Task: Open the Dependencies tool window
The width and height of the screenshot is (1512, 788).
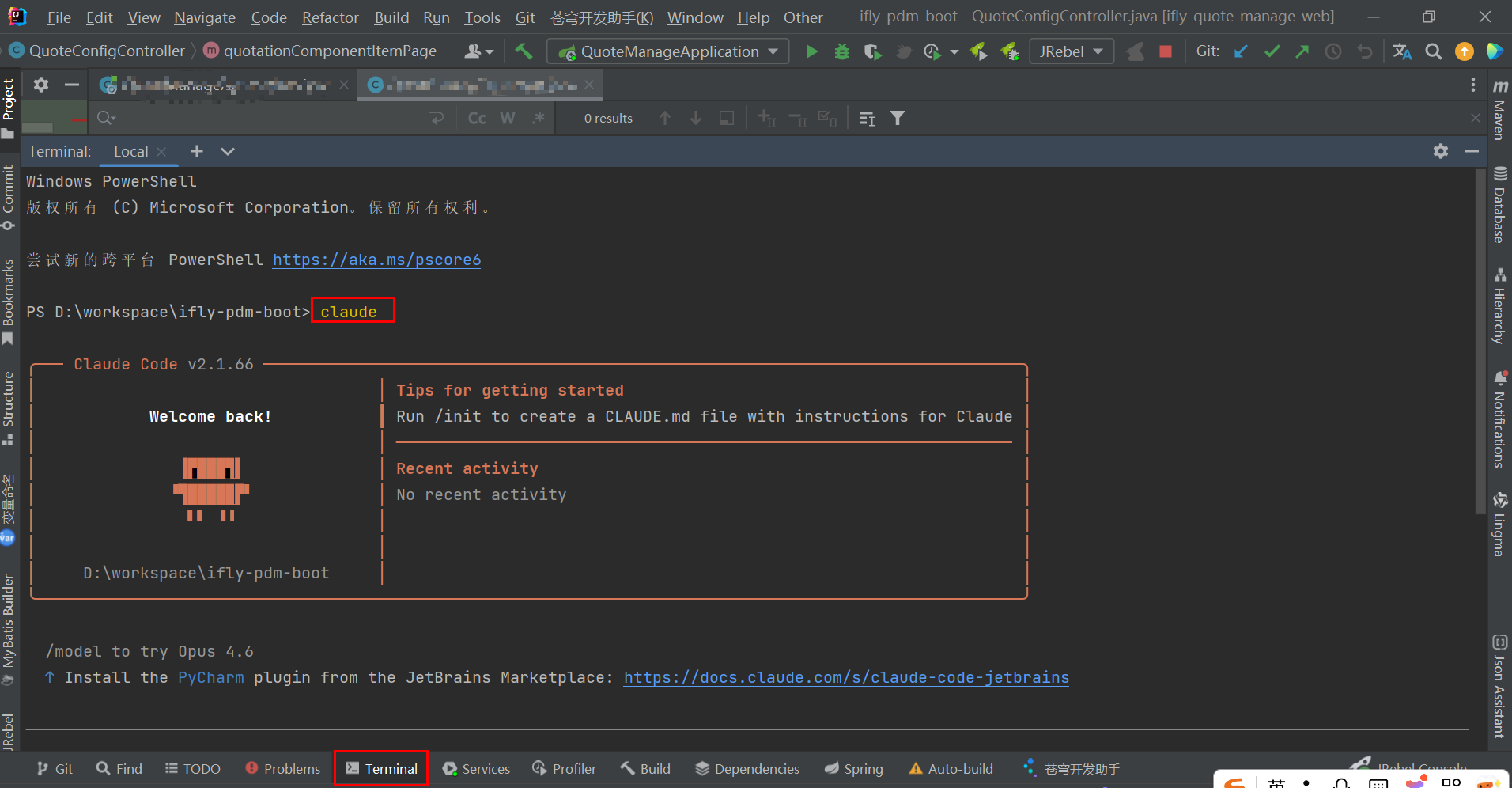Action: [x=747, y=768]
